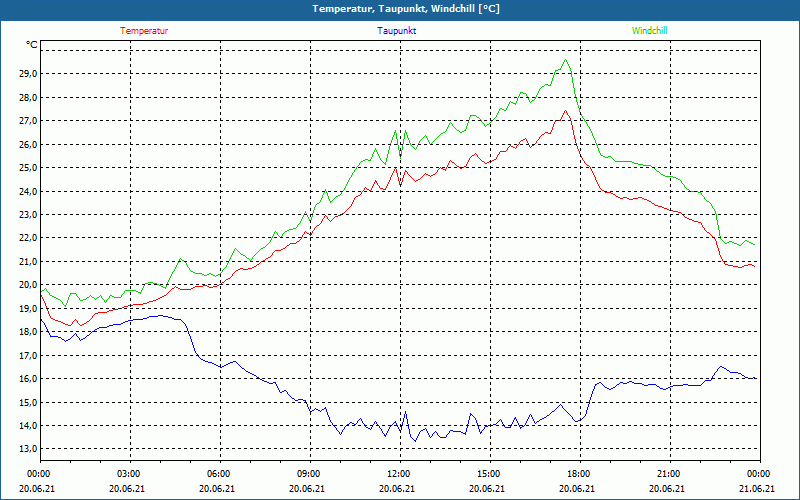Image resolution: width=800 pixels, height=500 pixels.
Task: Click the 09:00 time axis label
Action: [x=307, y=474]
